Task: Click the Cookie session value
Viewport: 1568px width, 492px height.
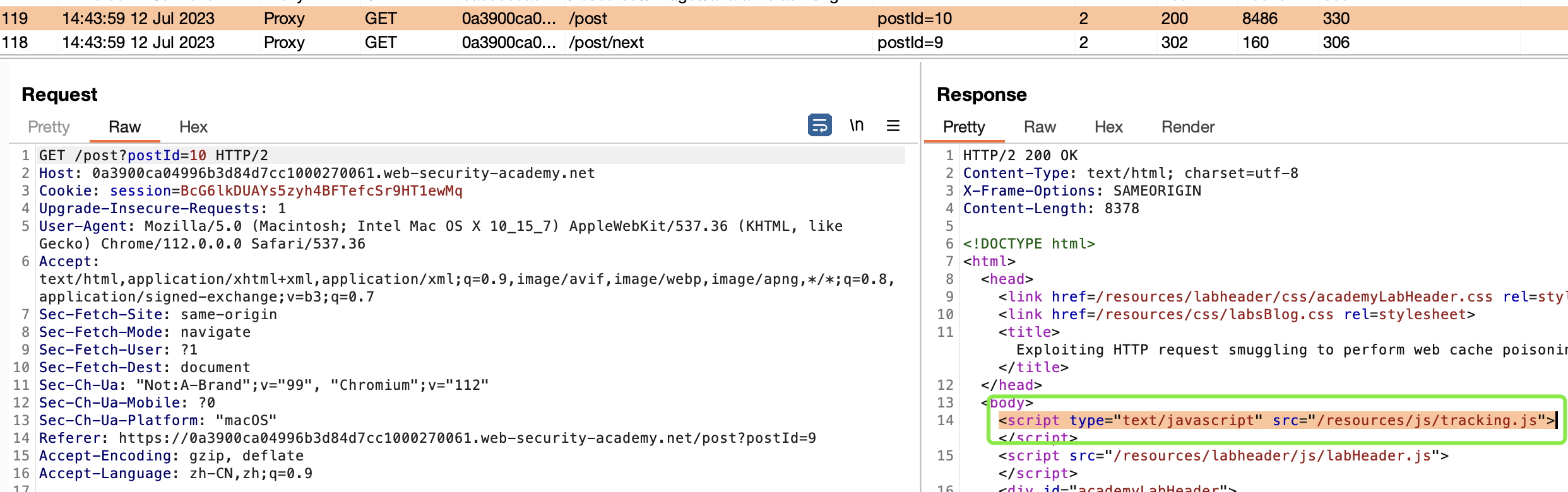Action: pyautogui.click(x=321, y=190)
